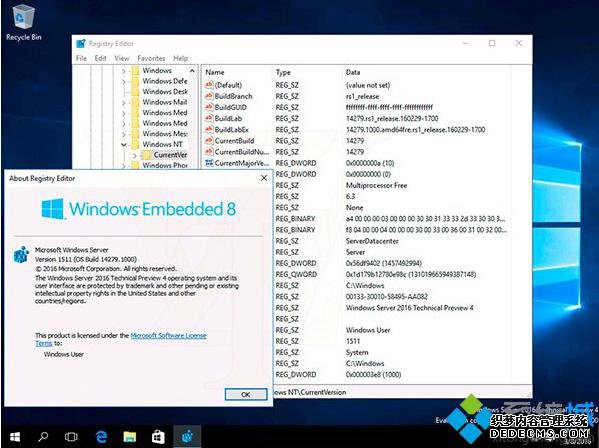
Task: Click the Windows Mail folder icon
Action: tap(135, 102)
